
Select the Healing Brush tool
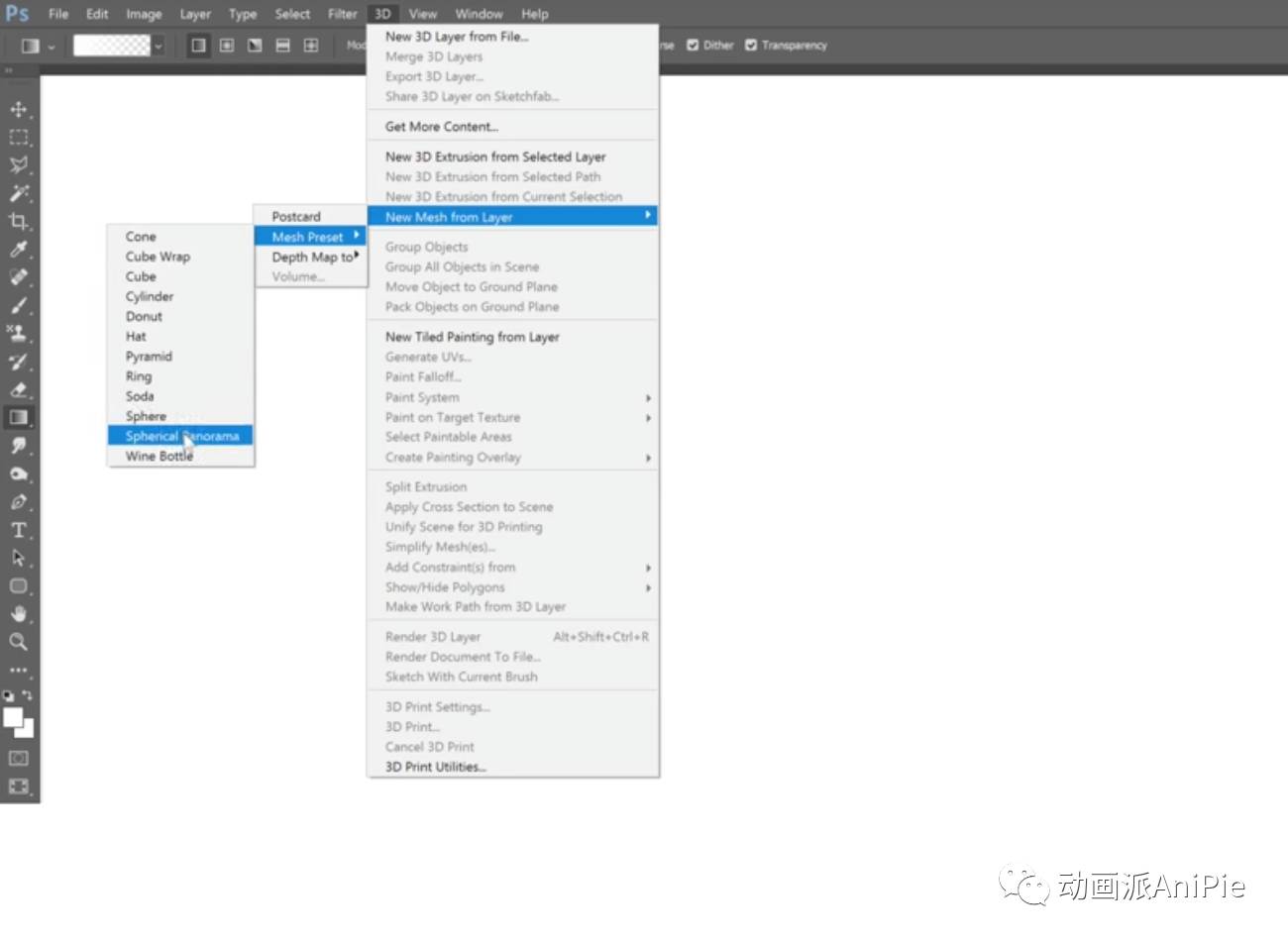tap(19, 277)
